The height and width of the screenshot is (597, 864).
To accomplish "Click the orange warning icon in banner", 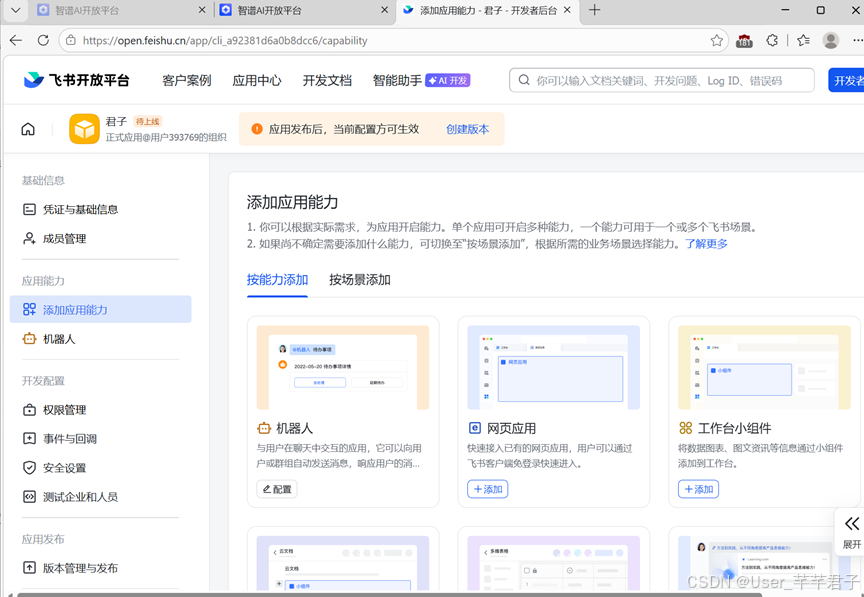I will click(x=257, y=129).
